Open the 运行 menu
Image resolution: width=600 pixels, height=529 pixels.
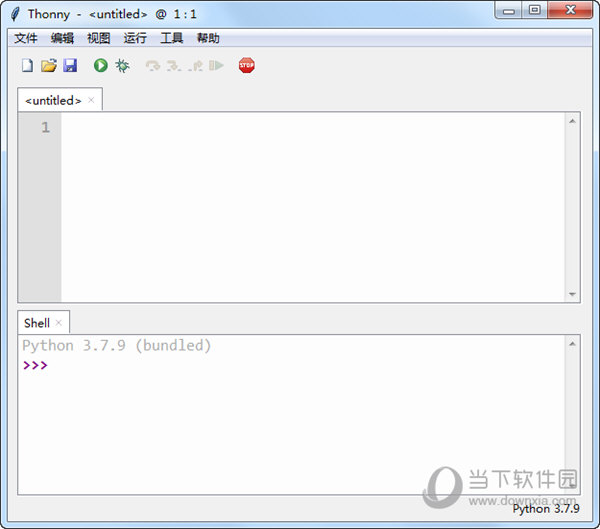pos(135,38)
